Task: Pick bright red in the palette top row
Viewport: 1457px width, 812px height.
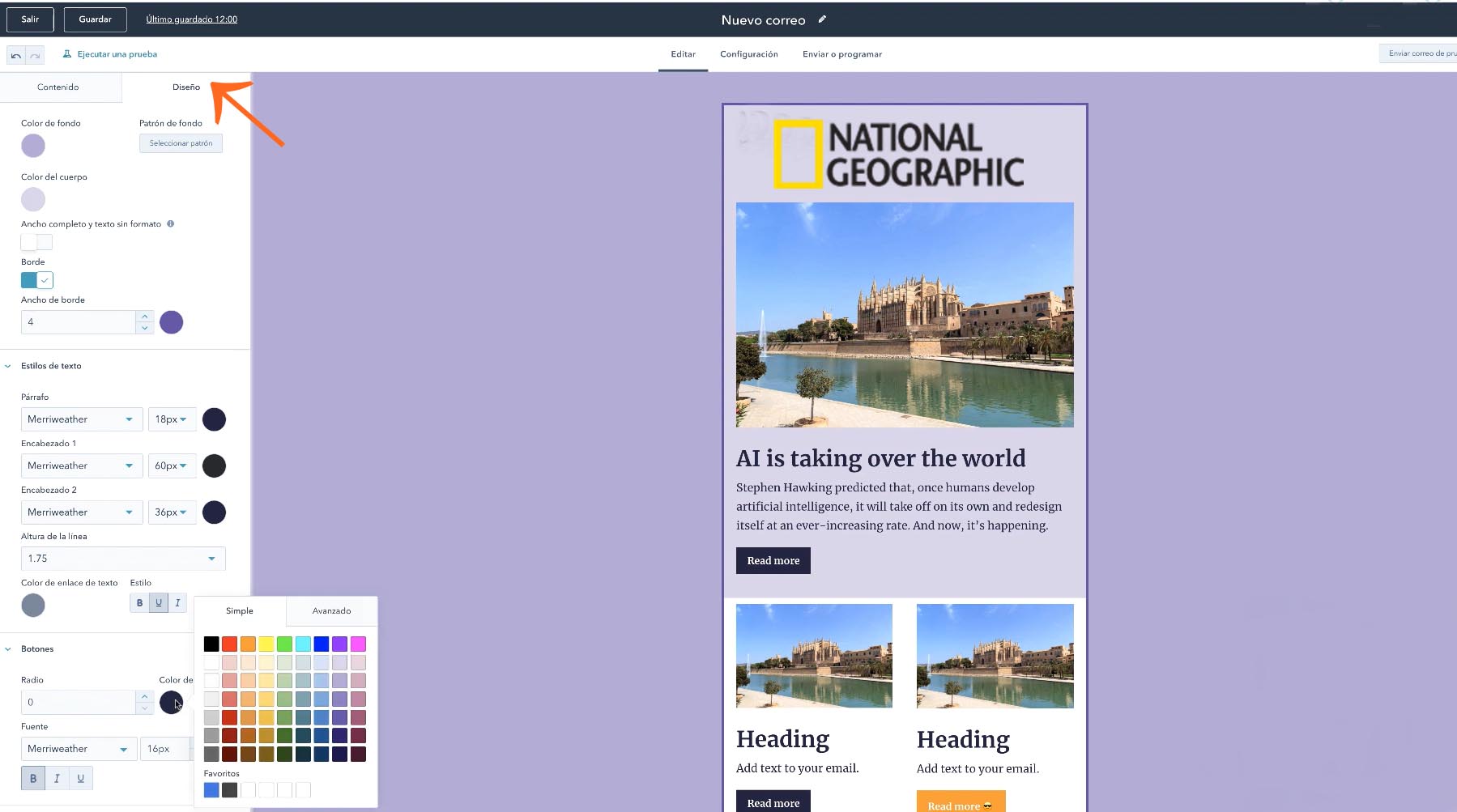Action: pyautogui.click(x=230, y=644)
